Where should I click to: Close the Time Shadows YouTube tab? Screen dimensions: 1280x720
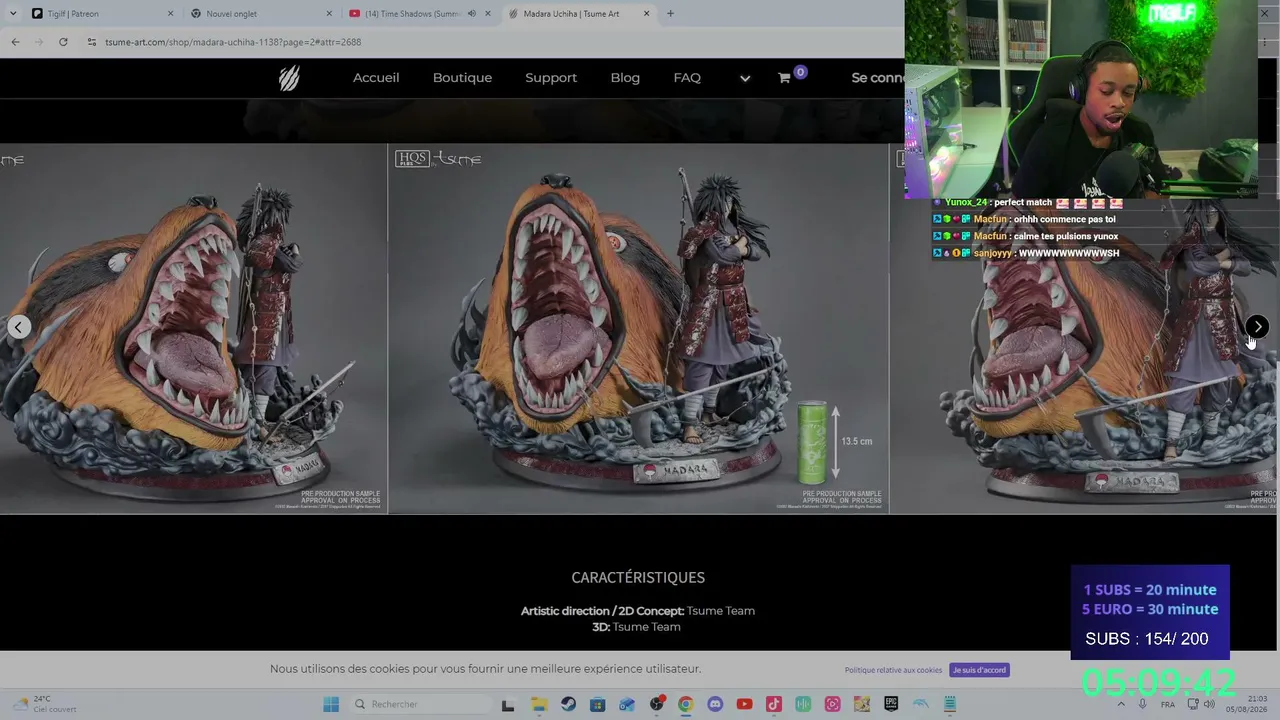pyautogui.click(x=488, y=14)
